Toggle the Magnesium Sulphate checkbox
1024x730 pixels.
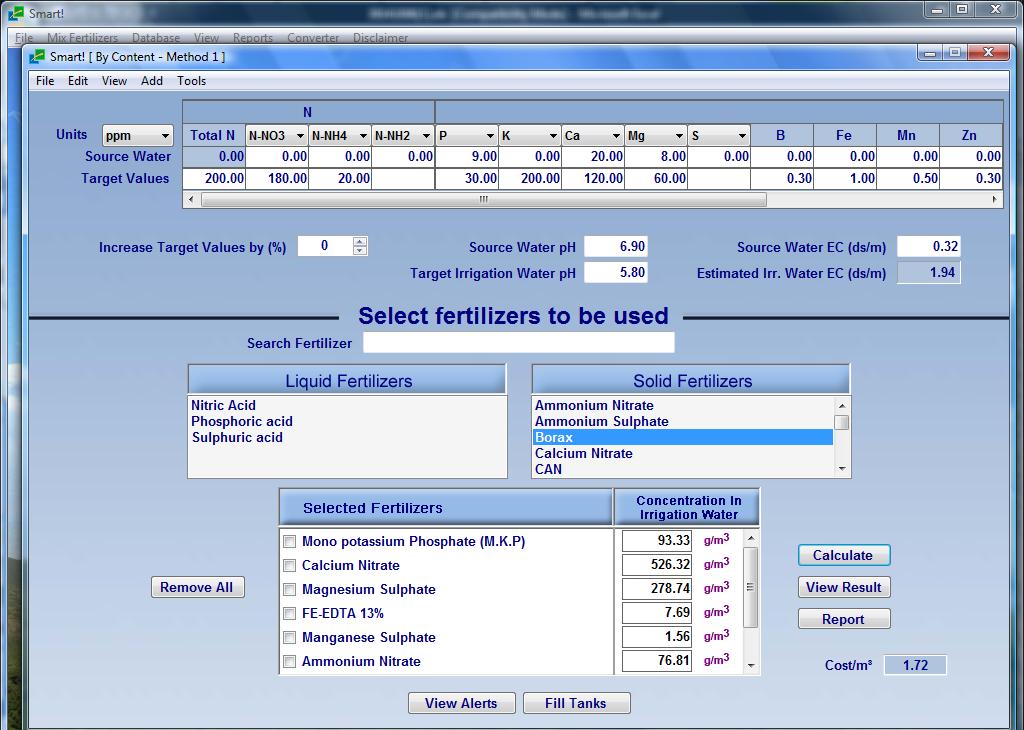289,590
